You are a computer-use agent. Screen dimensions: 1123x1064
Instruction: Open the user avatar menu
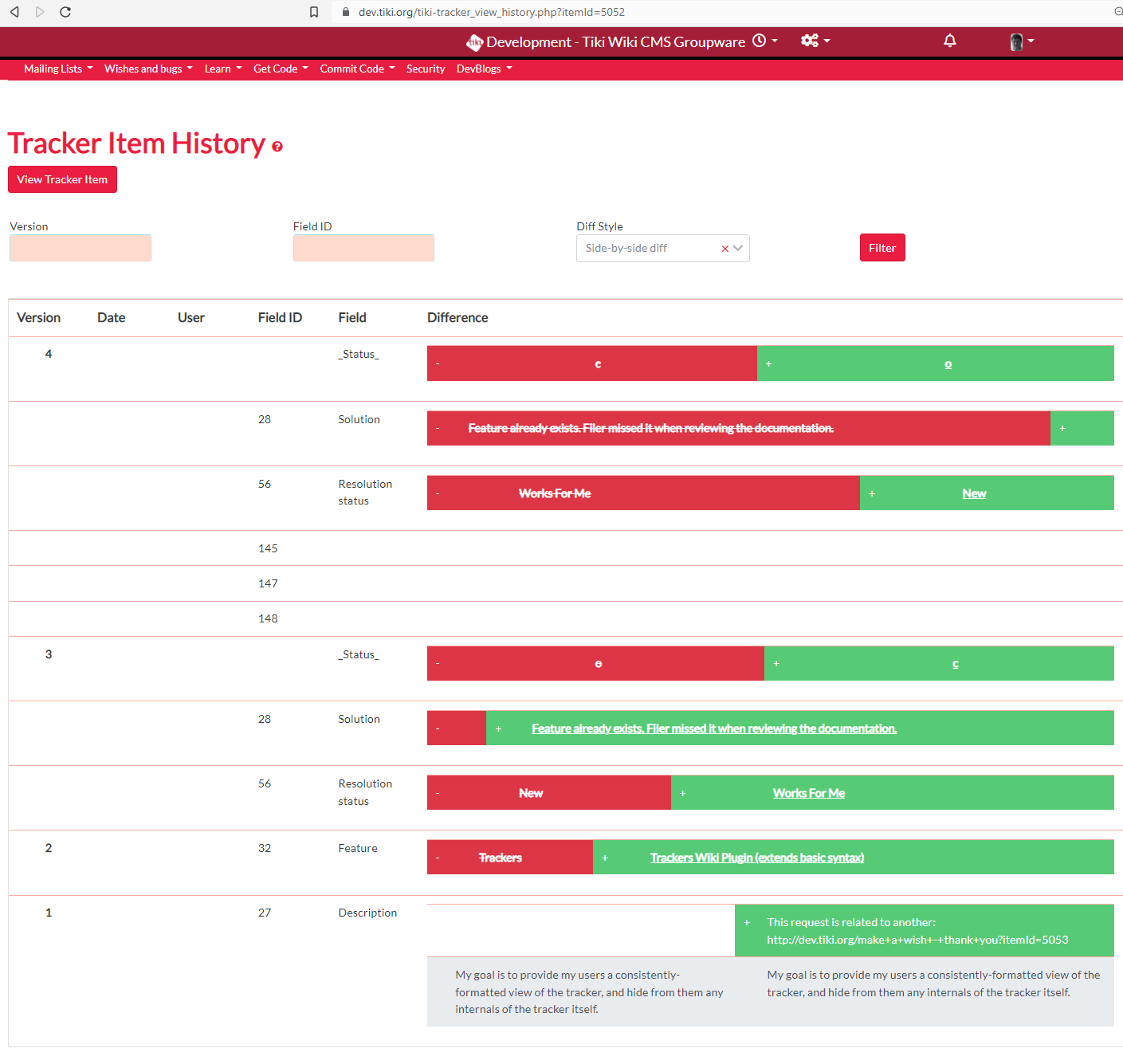click(1022, 41)
